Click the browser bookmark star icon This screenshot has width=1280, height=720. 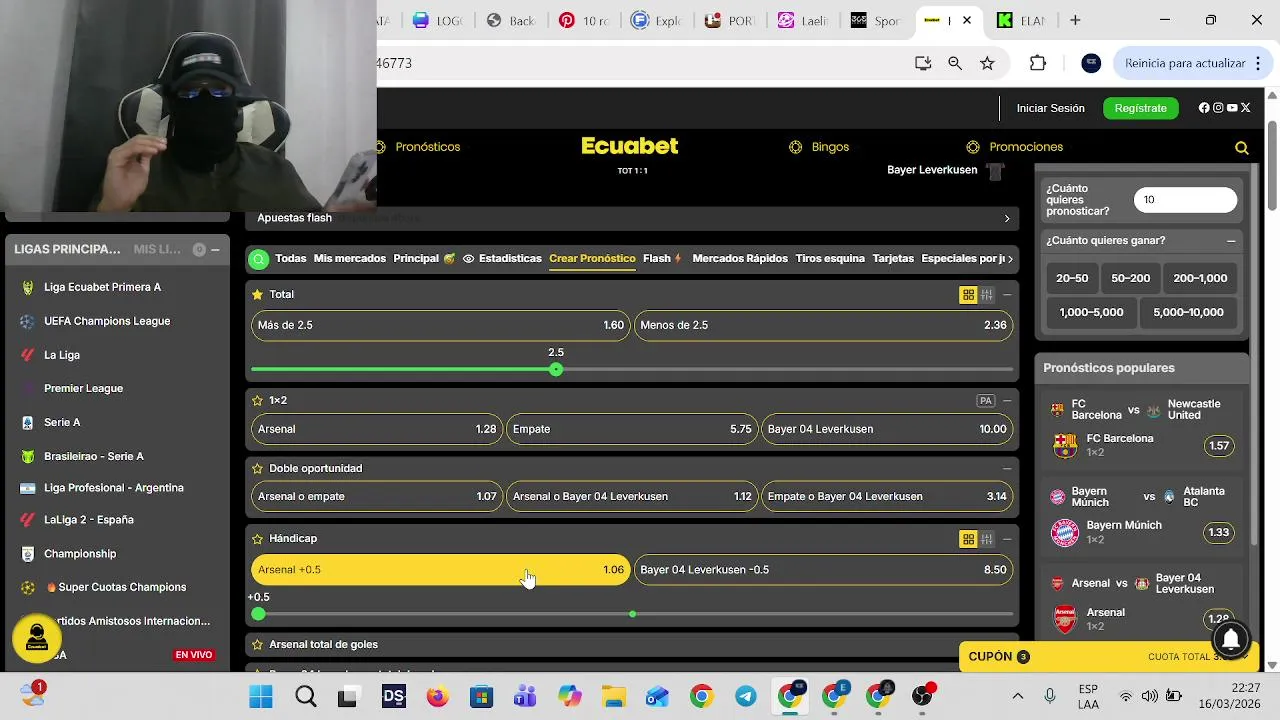pos(987,63)
